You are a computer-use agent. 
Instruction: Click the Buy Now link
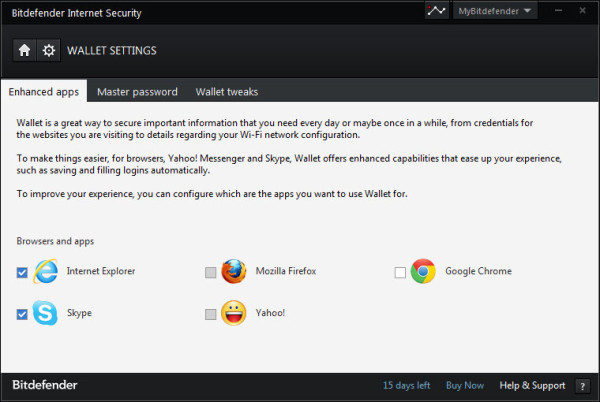(x=465, y=385)
